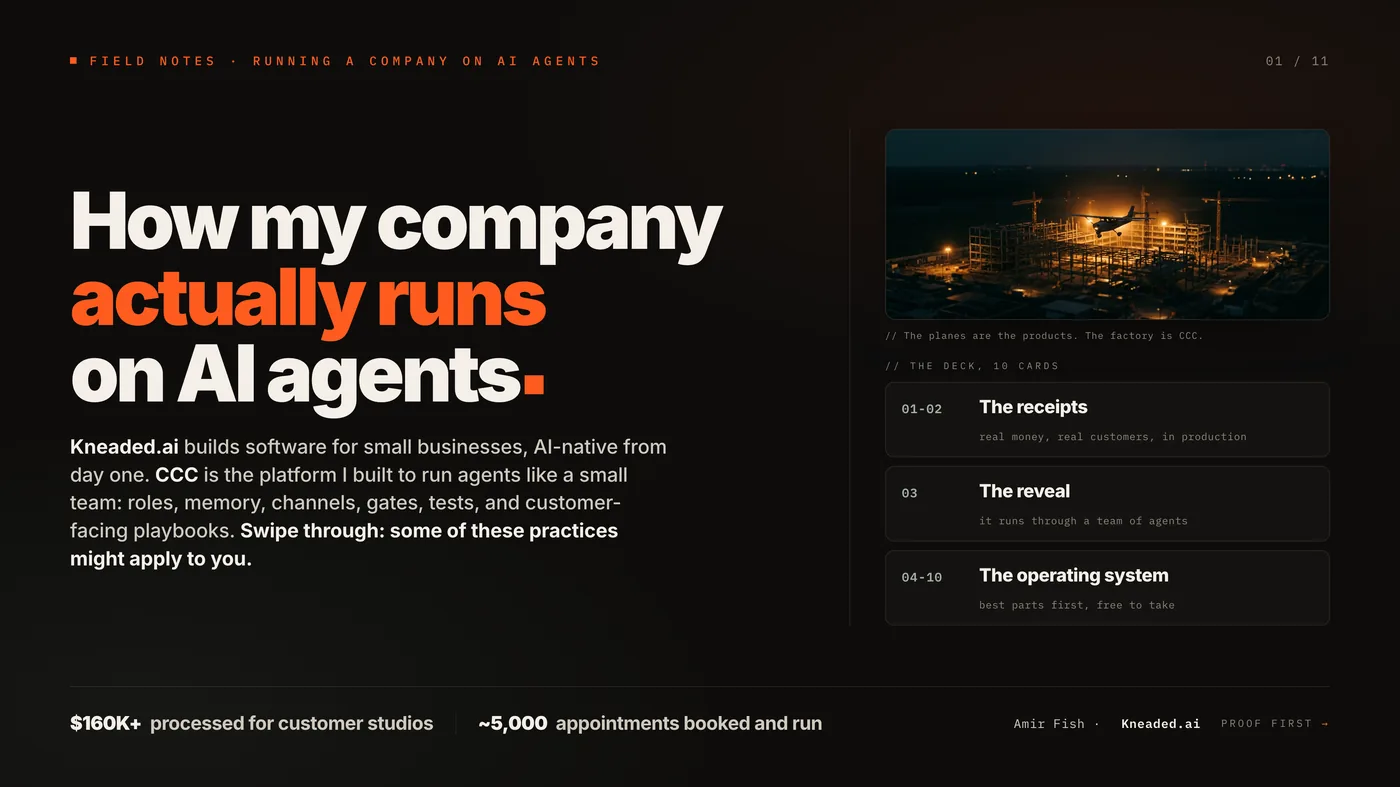Click 'it runs through a team of agents' subtitle
The image size is (1400, 787).
pyautogui.click(x=1083, y=521)
